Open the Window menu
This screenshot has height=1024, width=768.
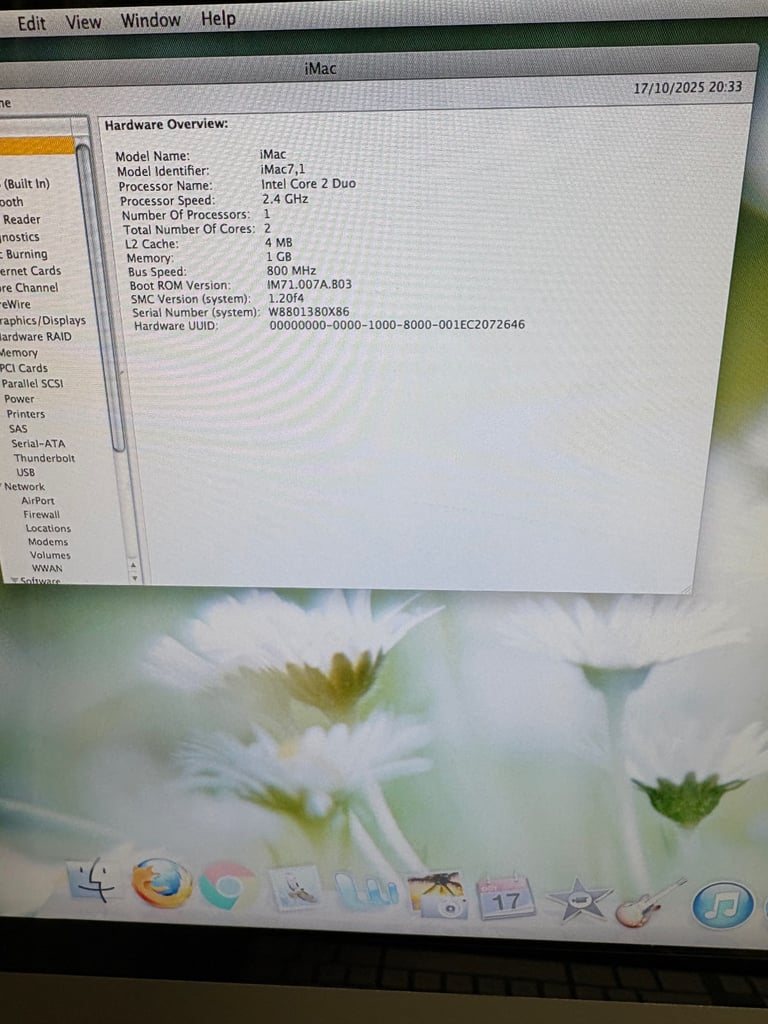150,20
